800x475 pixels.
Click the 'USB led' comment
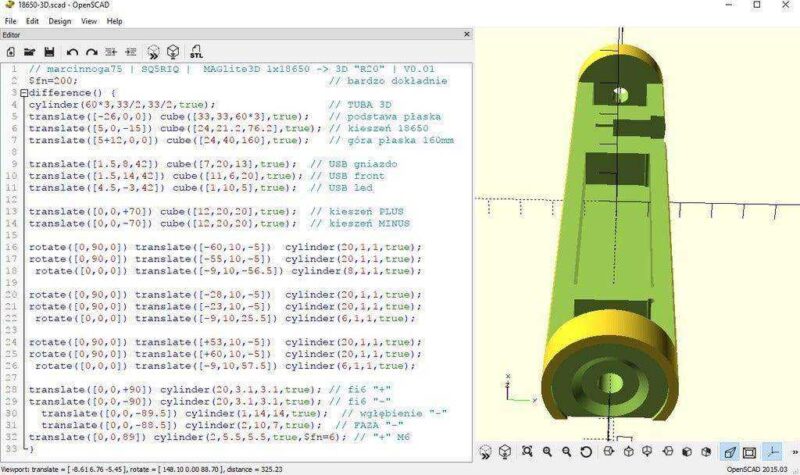[341, 188]
